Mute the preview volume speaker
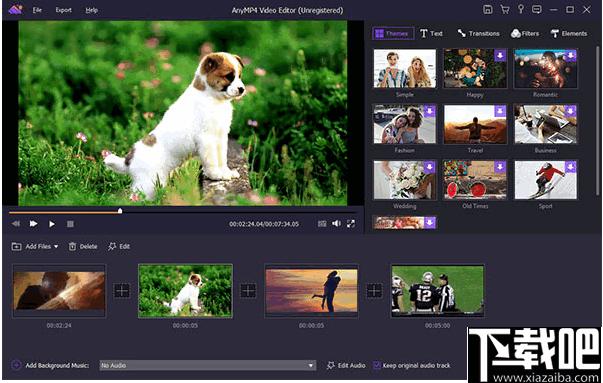 336,224
